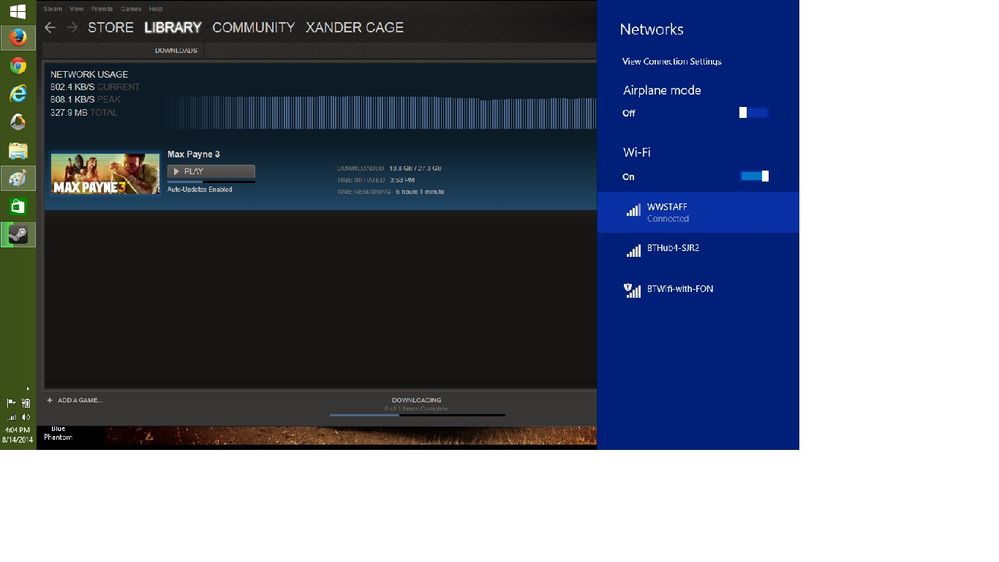Show hidden tray icons arrow

[x=27, y=388]
